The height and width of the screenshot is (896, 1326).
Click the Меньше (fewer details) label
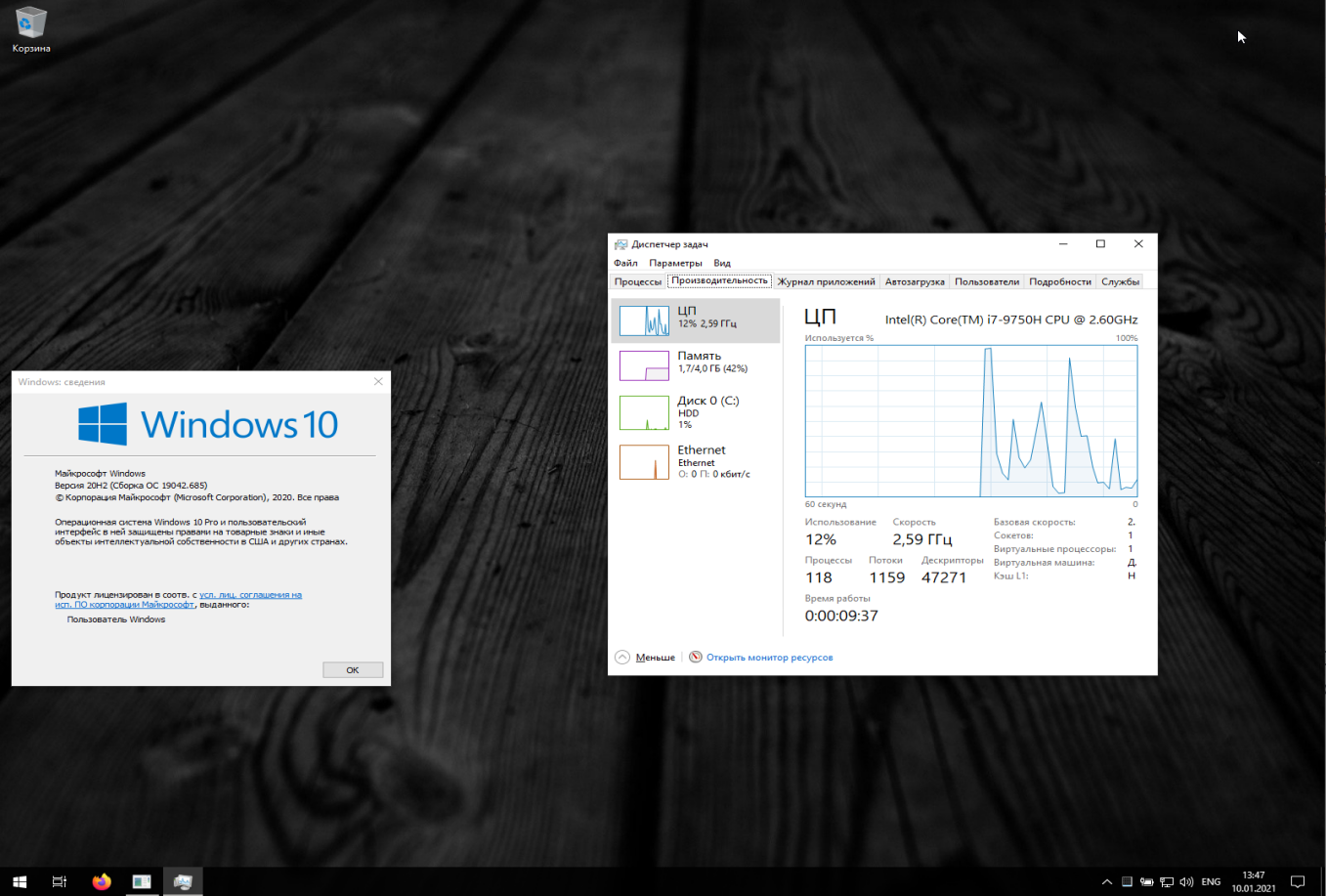(655, 658)
